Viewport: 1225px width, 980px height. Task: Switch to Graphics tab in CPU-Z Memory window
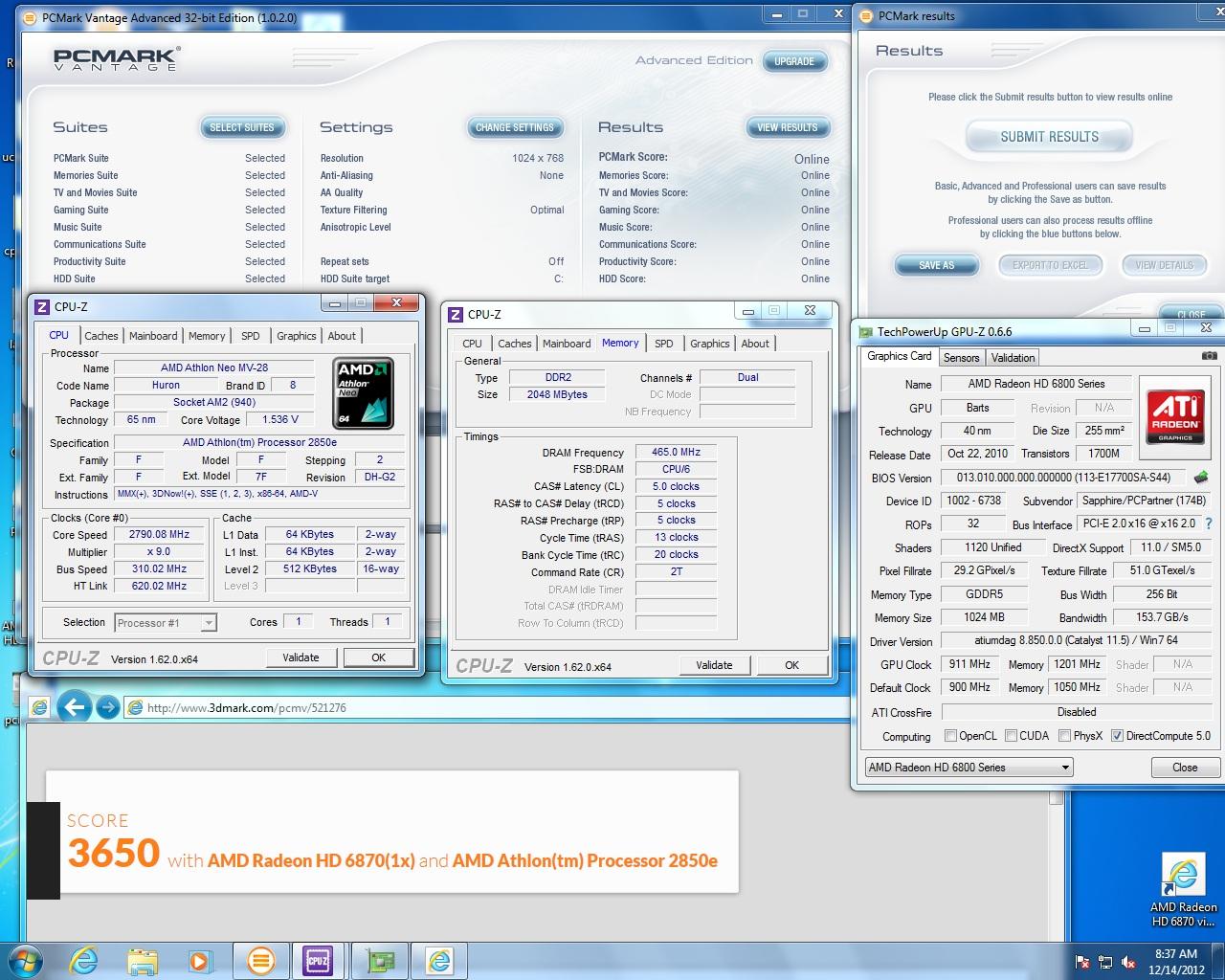709,344
